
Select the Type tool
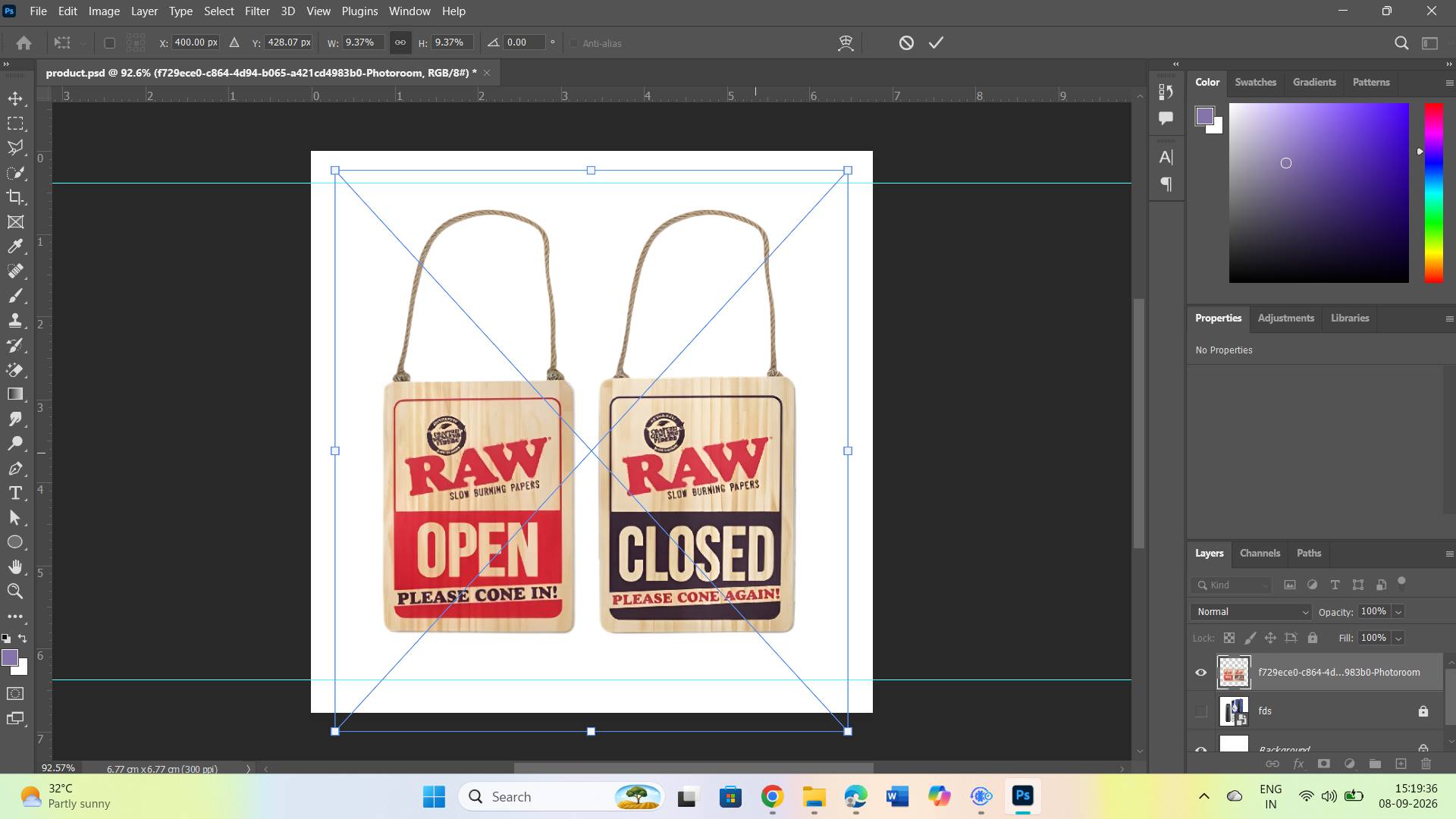point(15,493)
